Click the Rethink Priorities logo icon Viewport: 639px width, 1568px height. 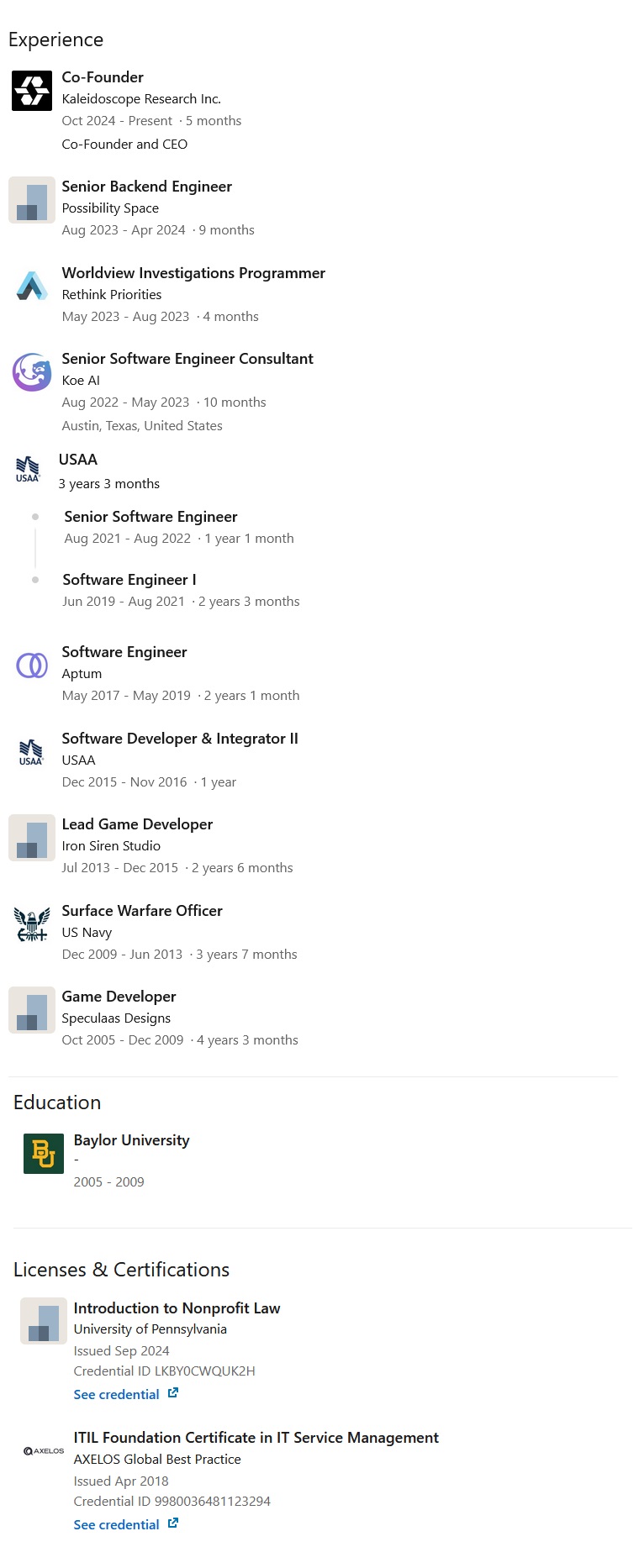(x=32, y=286)
